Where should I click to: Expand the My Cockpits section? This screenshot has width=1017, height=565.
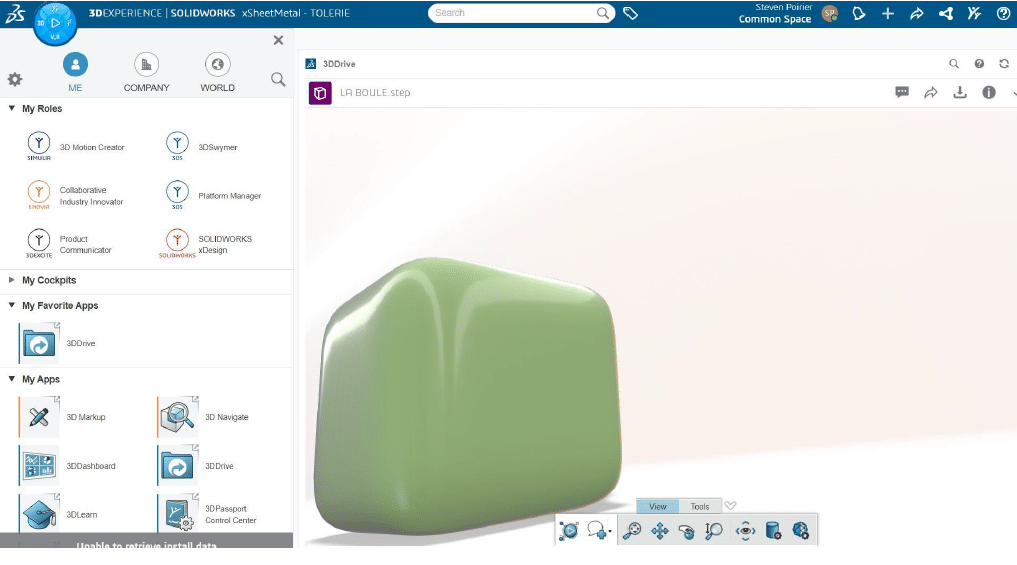click(11, 280)
